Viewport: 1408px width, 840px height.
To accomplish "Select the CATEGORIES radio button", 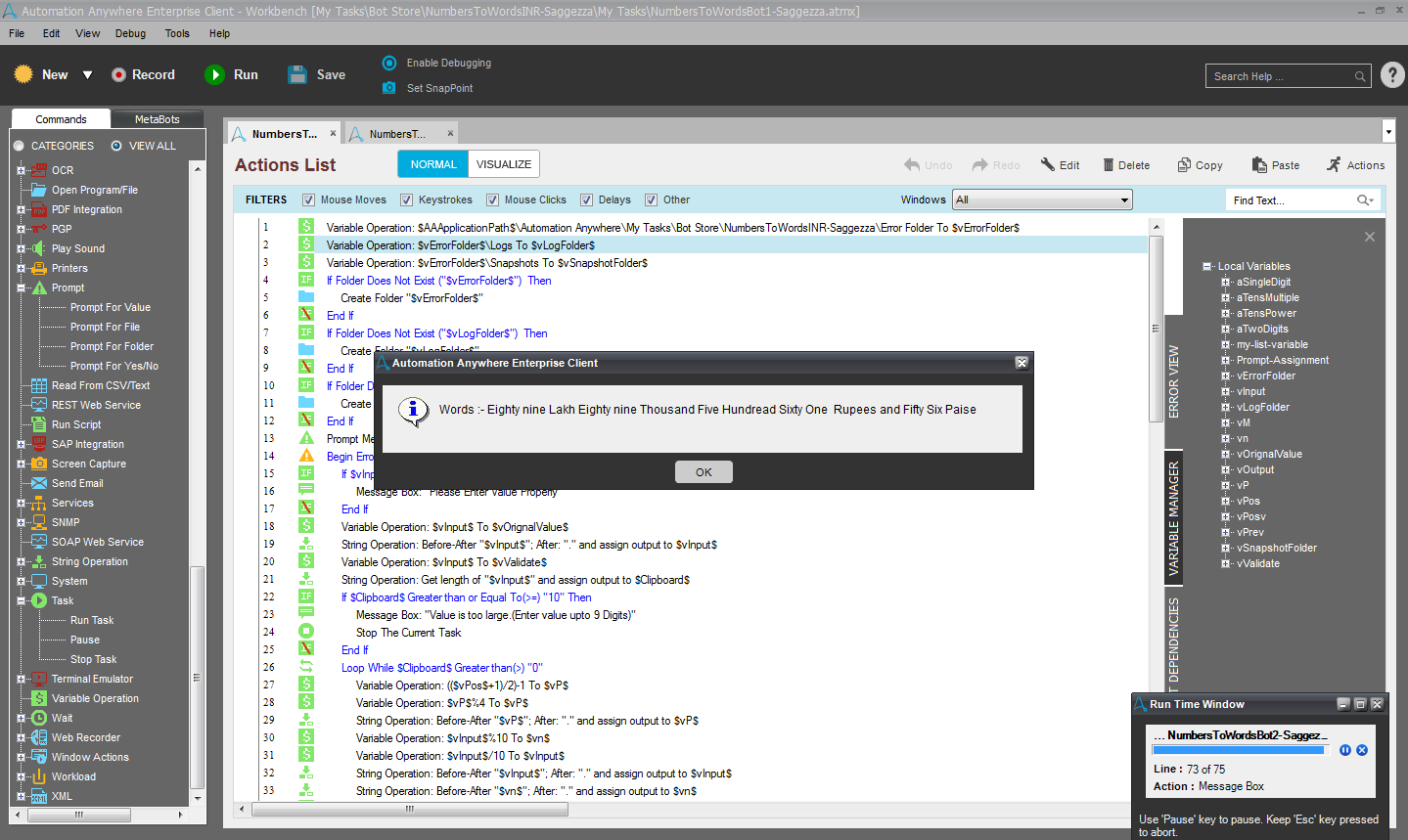I will point(19,146).
